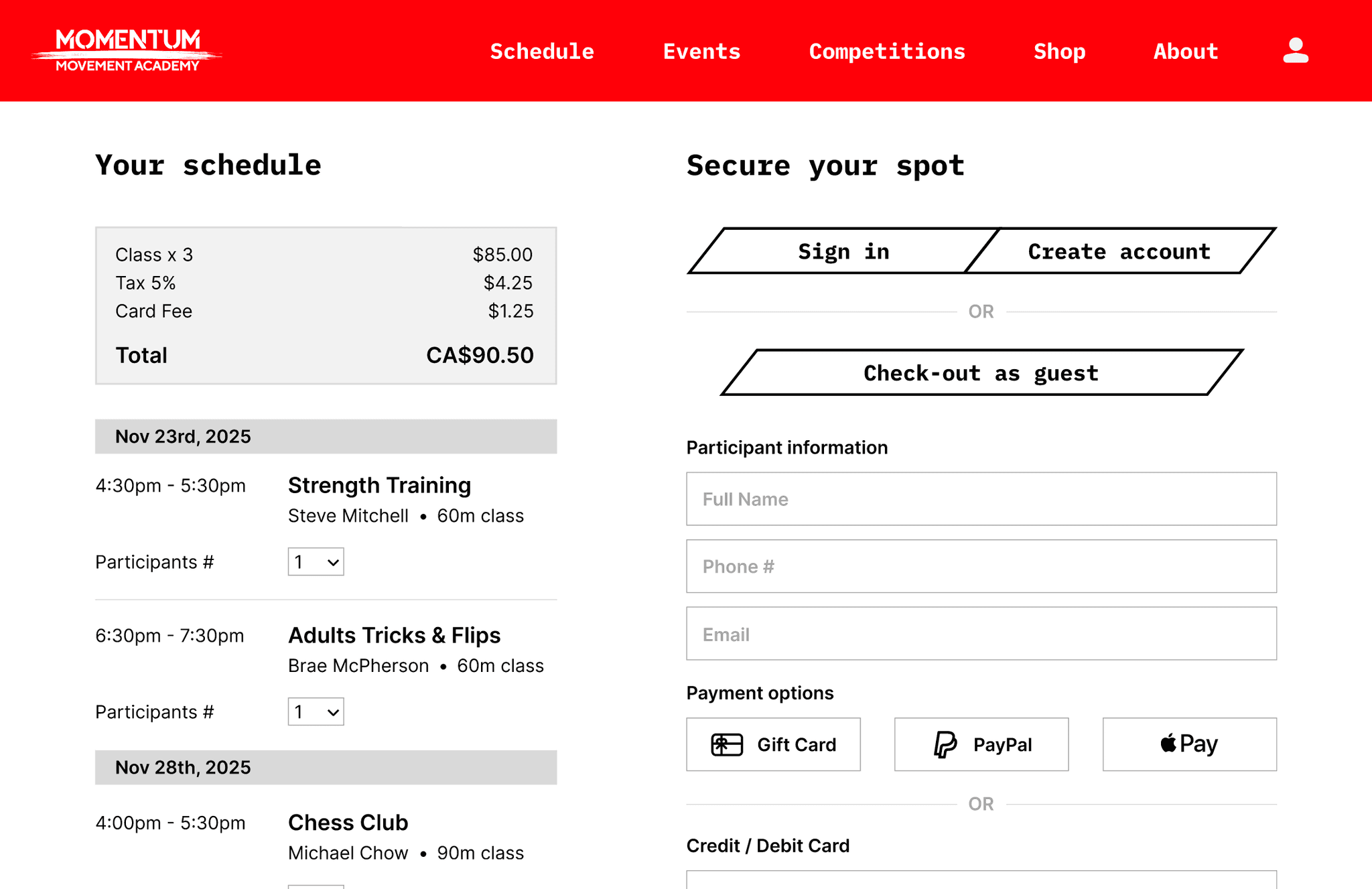Open the Schedule menu item

pos(541,52)
